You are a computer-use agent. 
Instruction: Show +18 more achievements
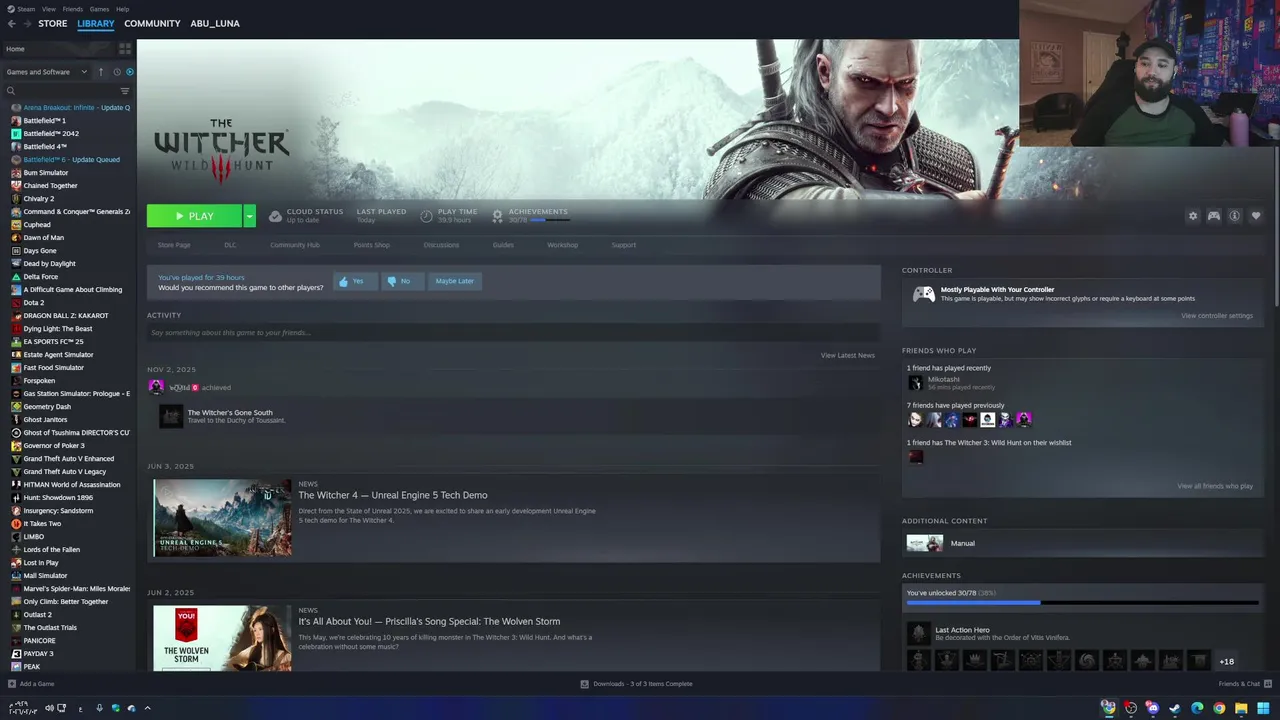point(1226,661)
